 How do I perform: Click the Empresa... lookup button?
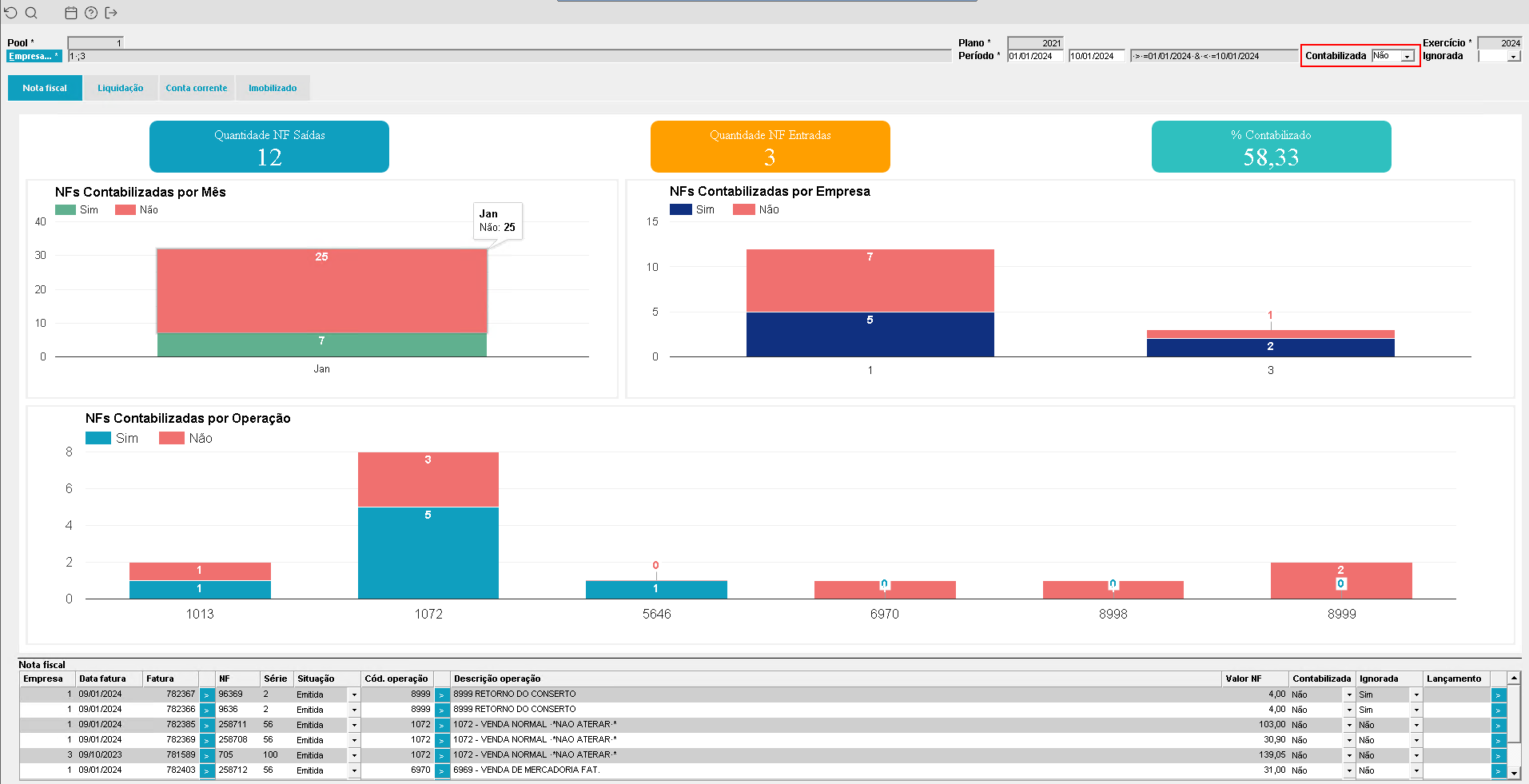(34, 56)
